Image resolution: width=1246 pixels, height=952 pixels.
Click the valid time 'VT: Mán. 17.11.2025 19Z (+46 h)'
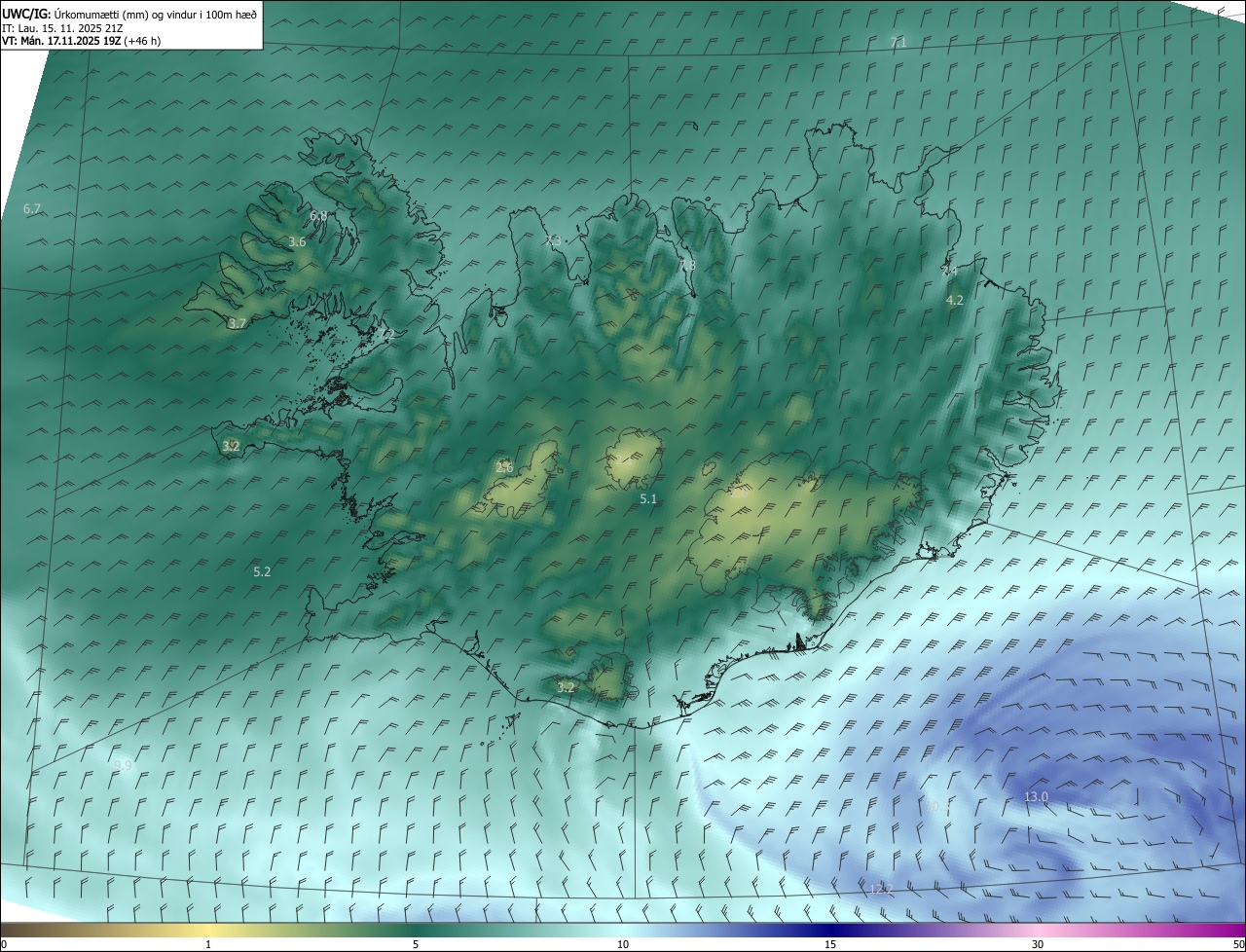(80, 41)
